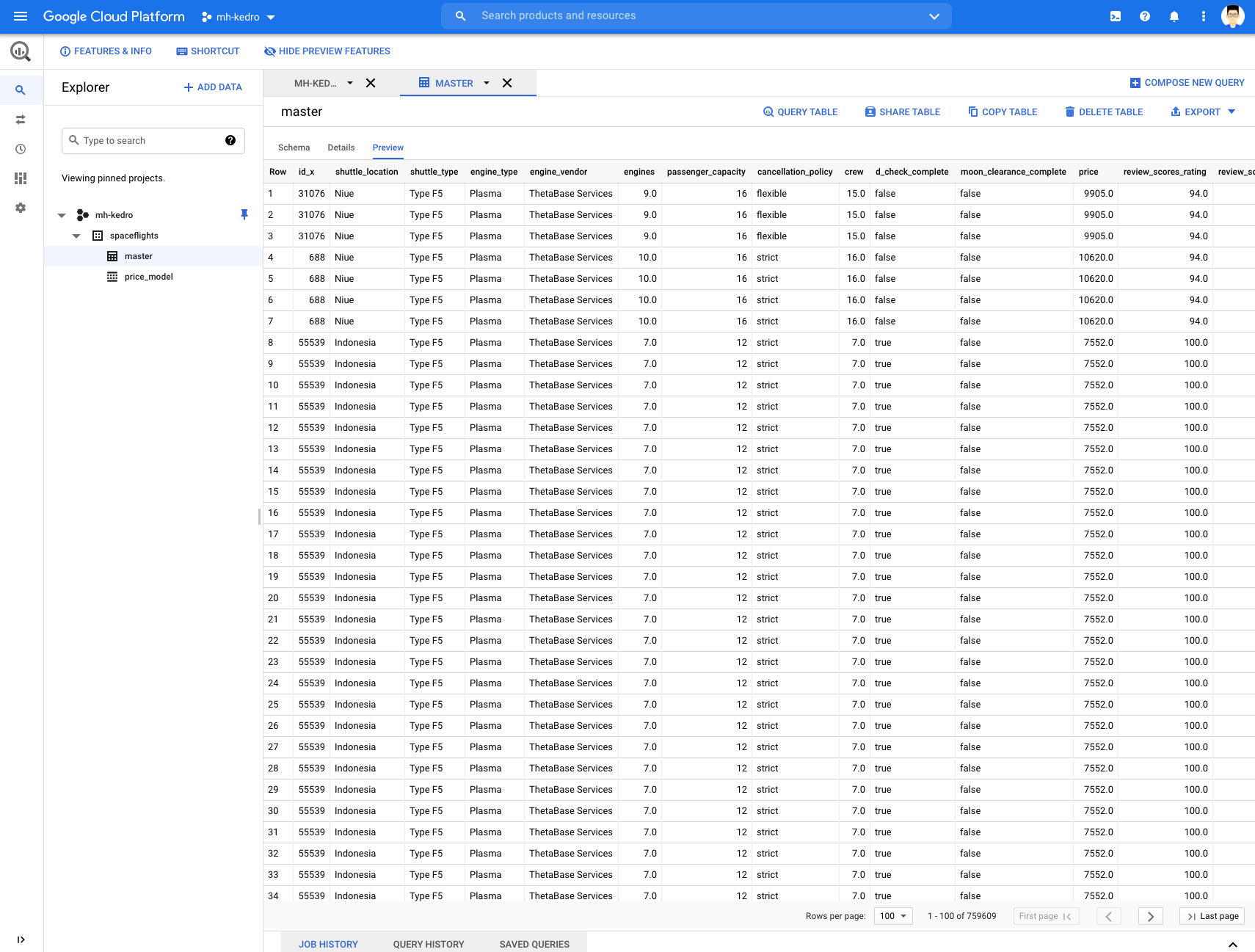Open rows per page dropdown

pos(893,916)
